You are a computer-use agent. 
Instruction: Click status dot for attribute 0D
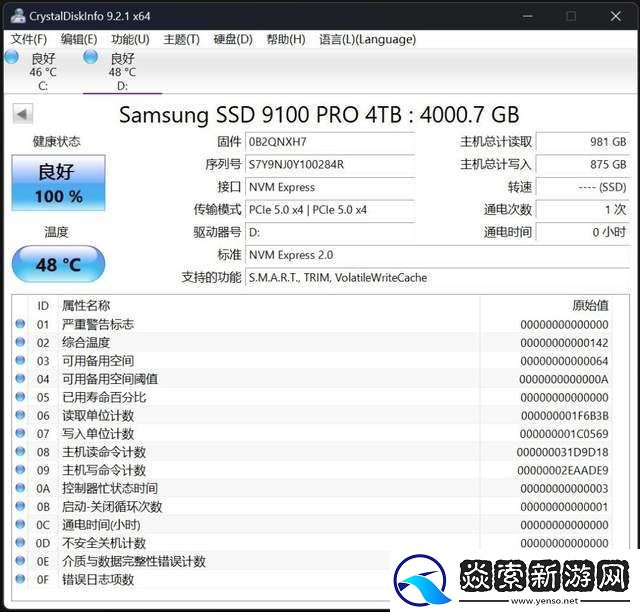pyautogui.click(x=20, y=543)
